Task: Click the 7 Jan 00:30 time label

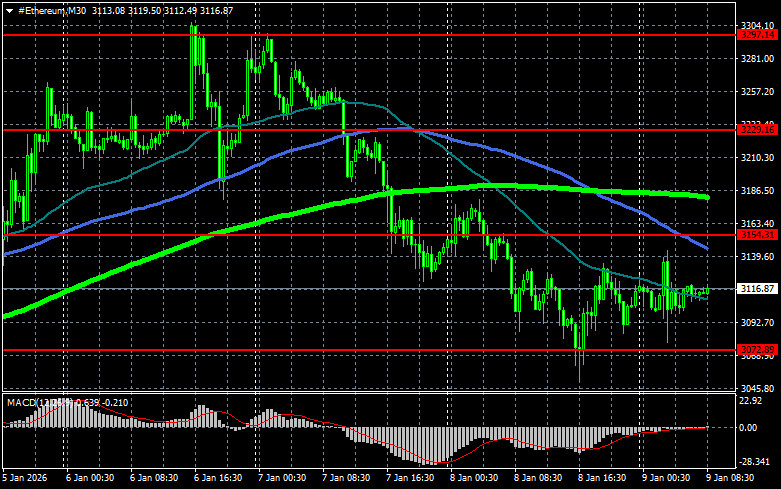Action: [x=282, y=478]
